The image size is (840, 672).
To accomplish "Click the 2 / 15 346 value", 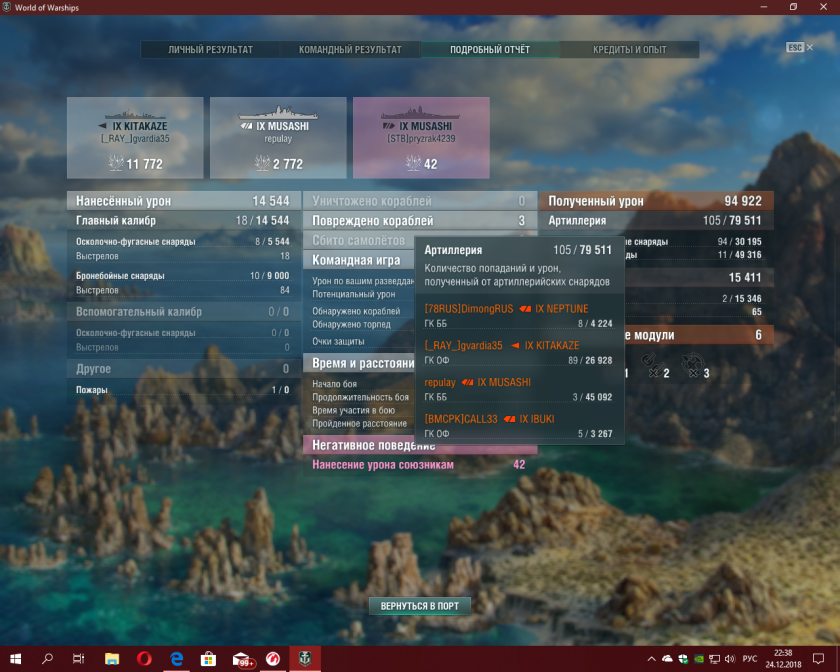I will click(741, 299).
